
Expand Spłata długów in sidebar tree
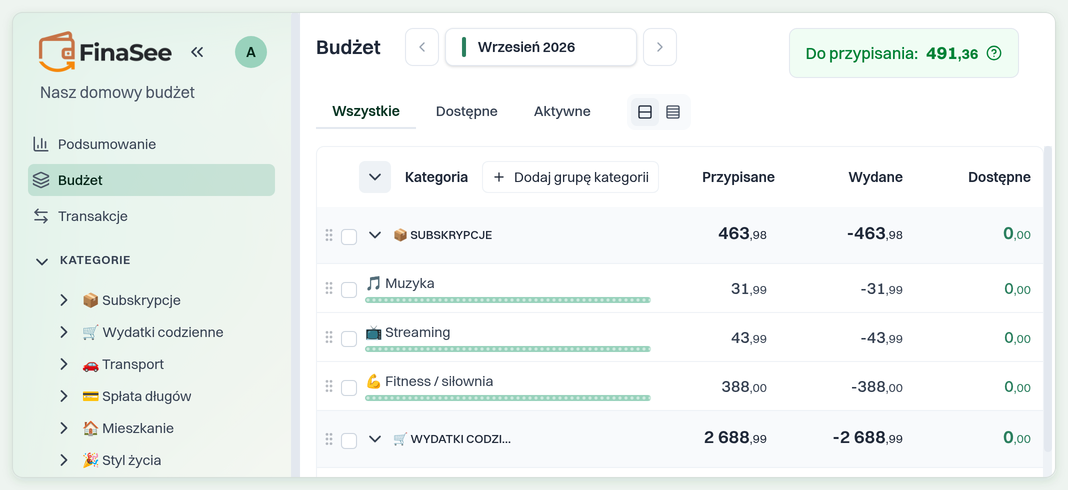(64, 396)
